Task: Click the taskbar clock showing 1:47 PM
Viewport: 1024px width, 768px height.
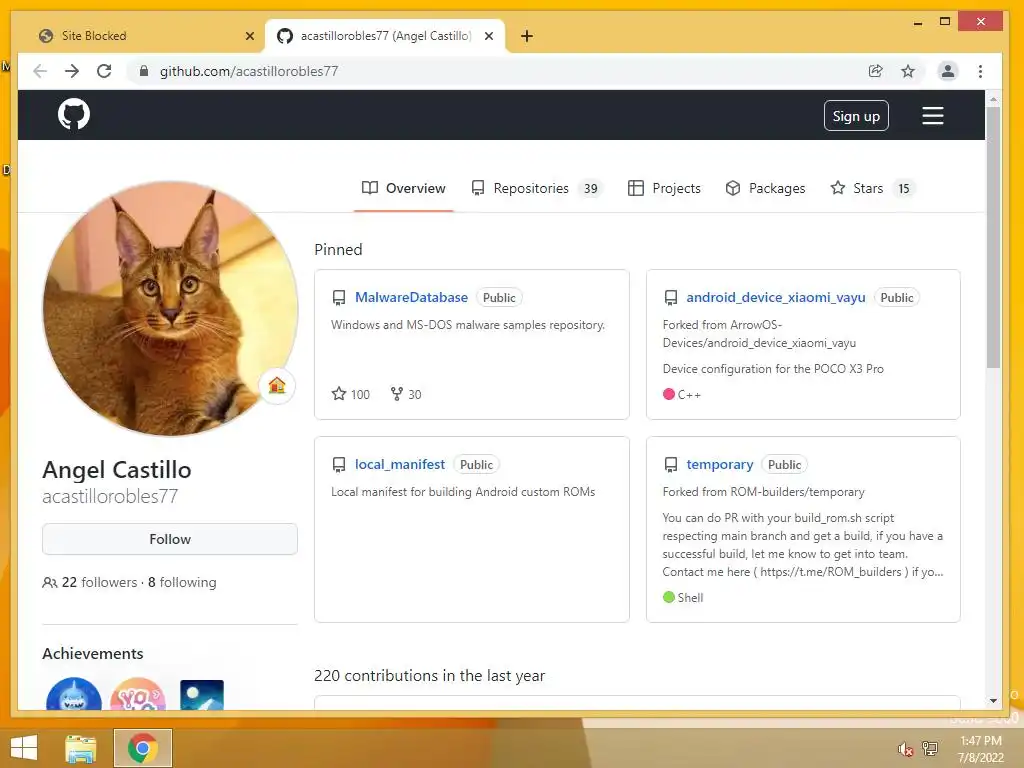Action: 980,749
